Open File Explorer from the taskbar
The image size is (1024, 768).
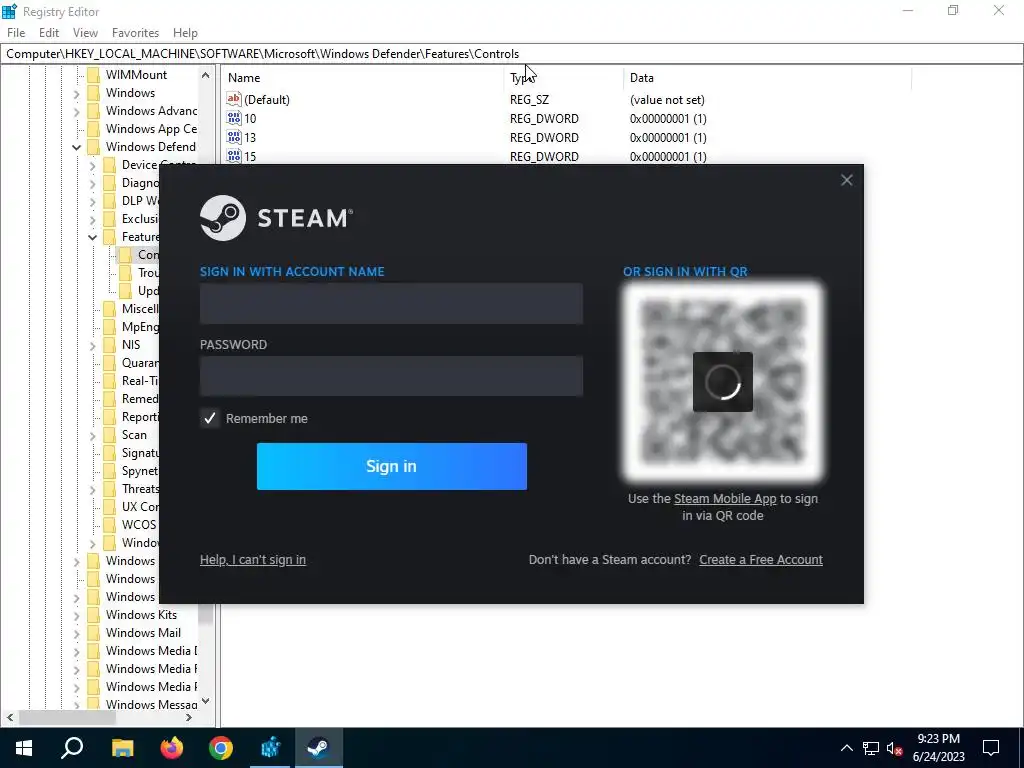coord(122,748)
